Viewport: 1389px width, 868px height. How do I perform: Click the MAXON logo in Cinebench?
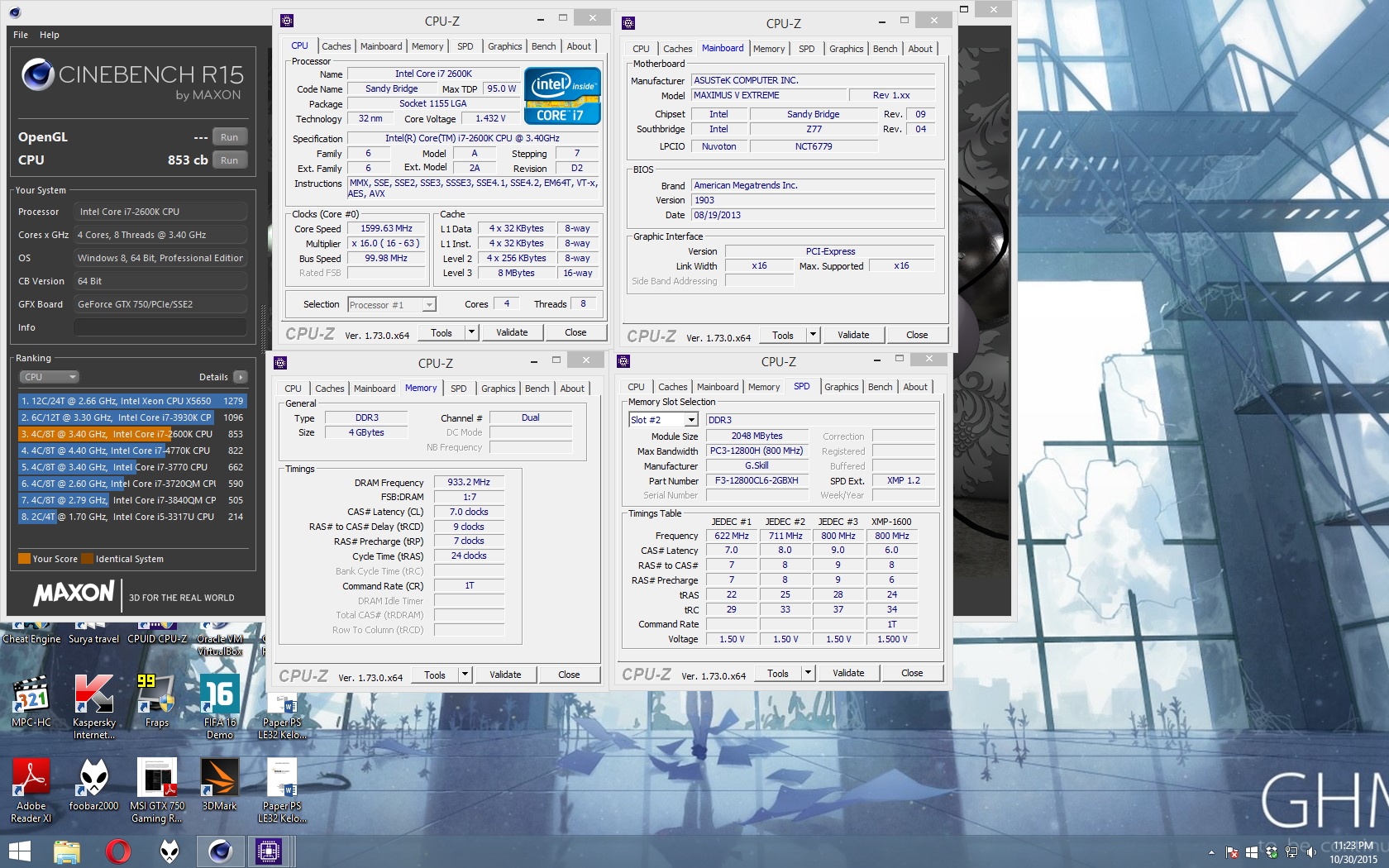tap(74, 594)
